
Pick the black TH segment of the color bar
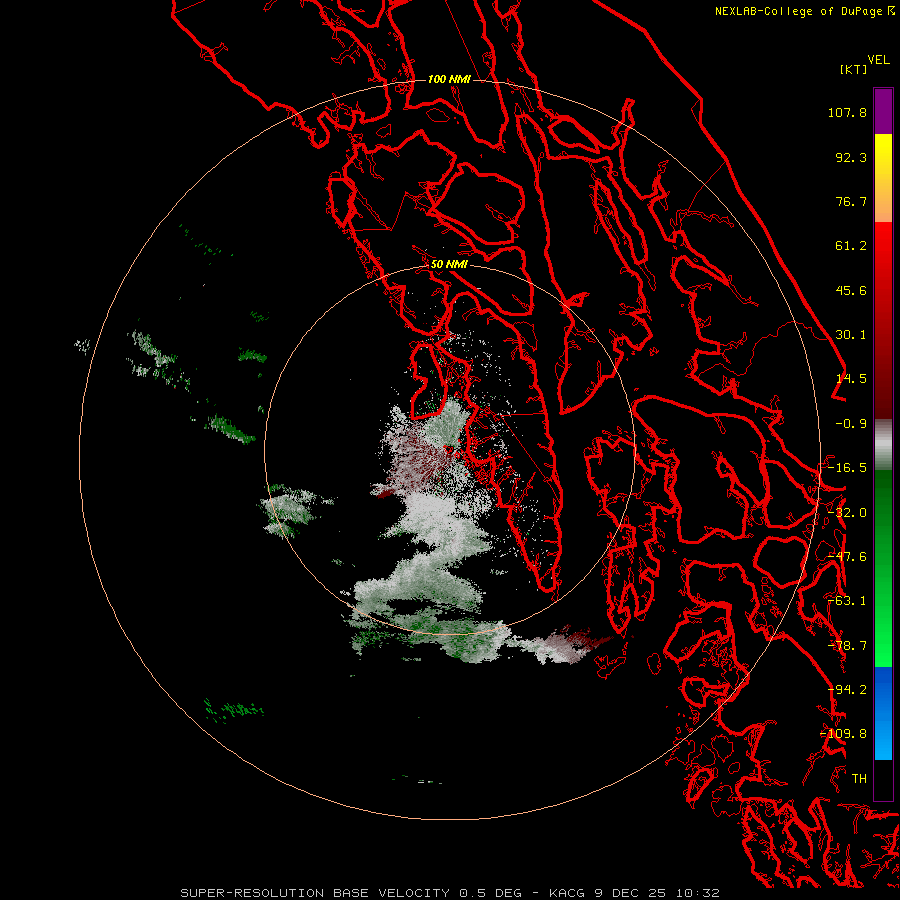(883, 779)
